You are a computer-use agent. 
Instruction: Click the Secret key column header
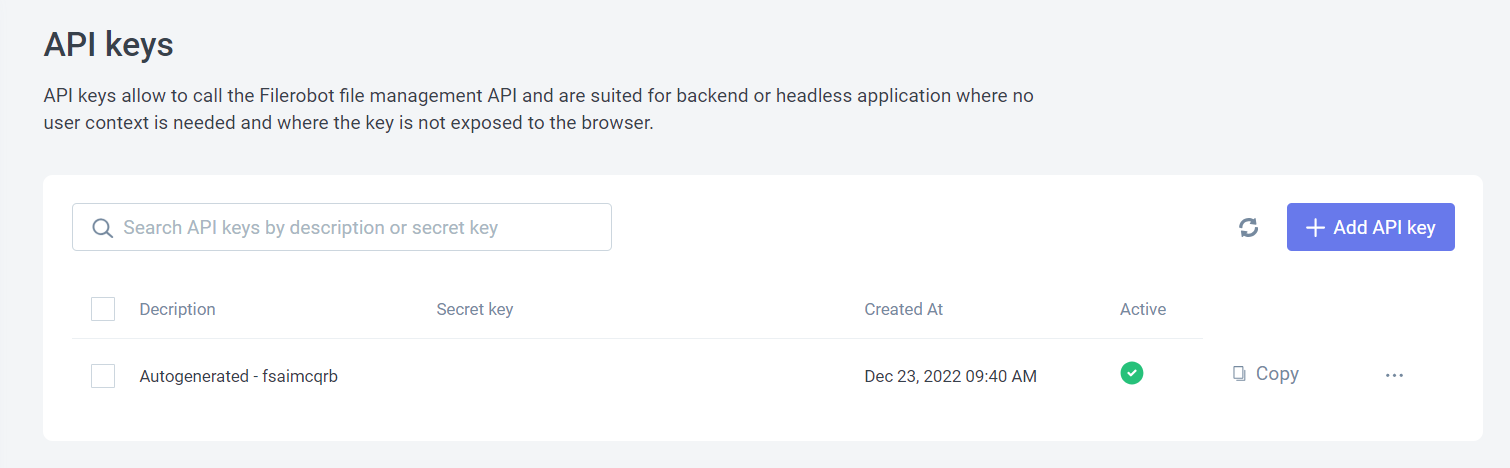click(474, 309)
